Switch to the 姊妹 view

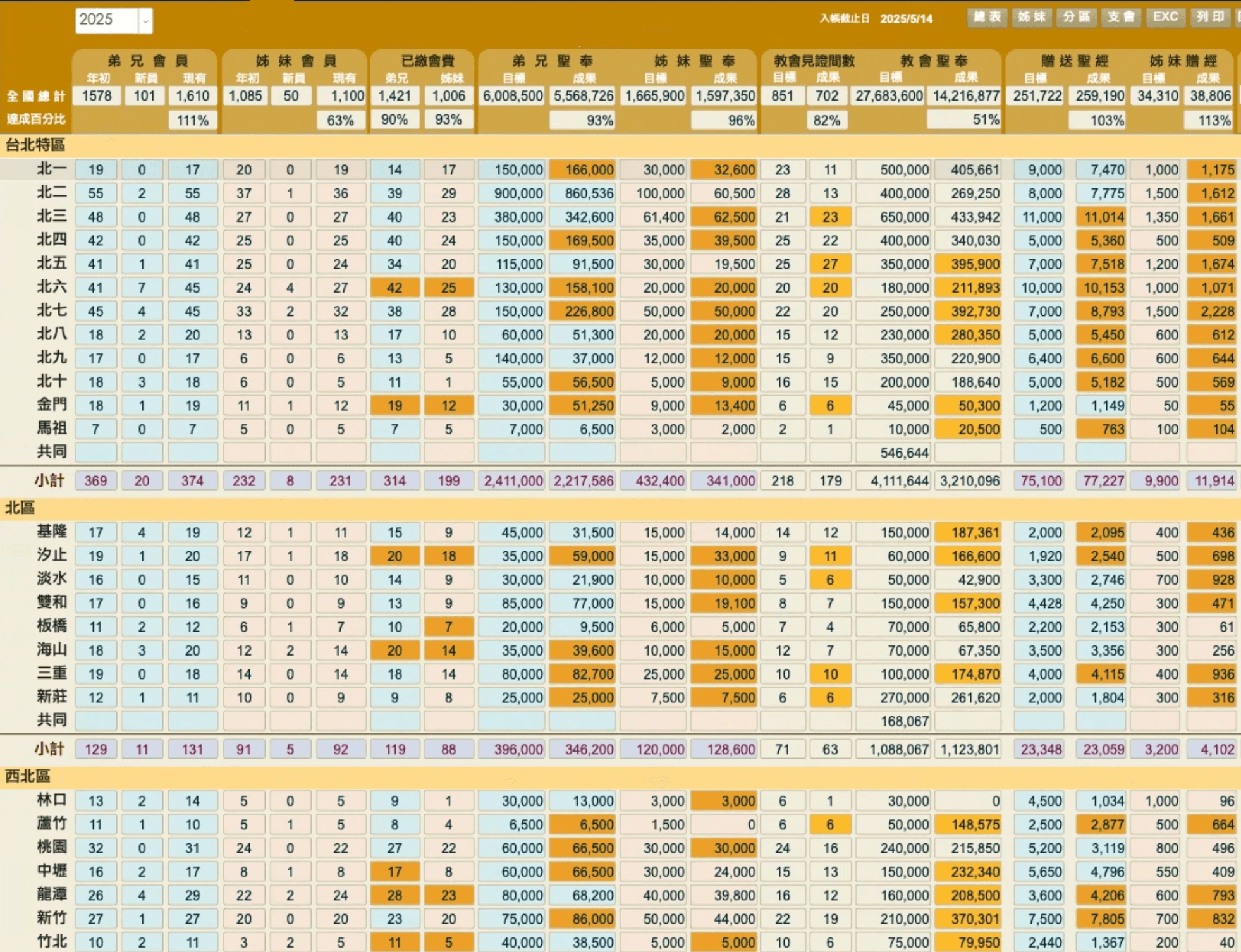tap(1031, 17)
